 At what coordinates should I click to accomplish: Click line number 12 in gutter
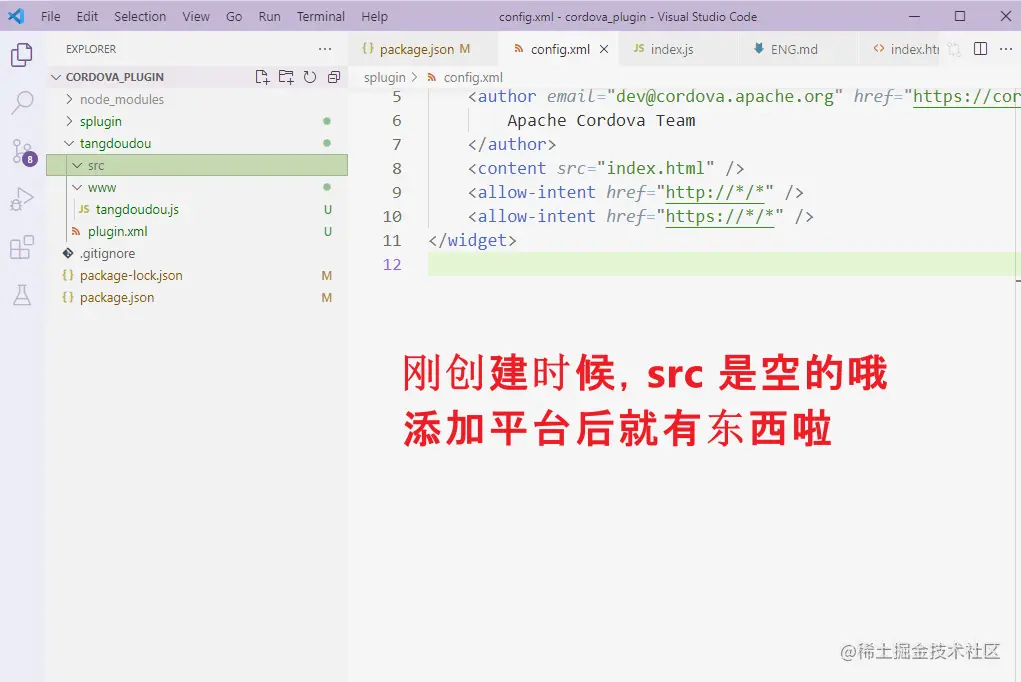(x=392, y=264)
